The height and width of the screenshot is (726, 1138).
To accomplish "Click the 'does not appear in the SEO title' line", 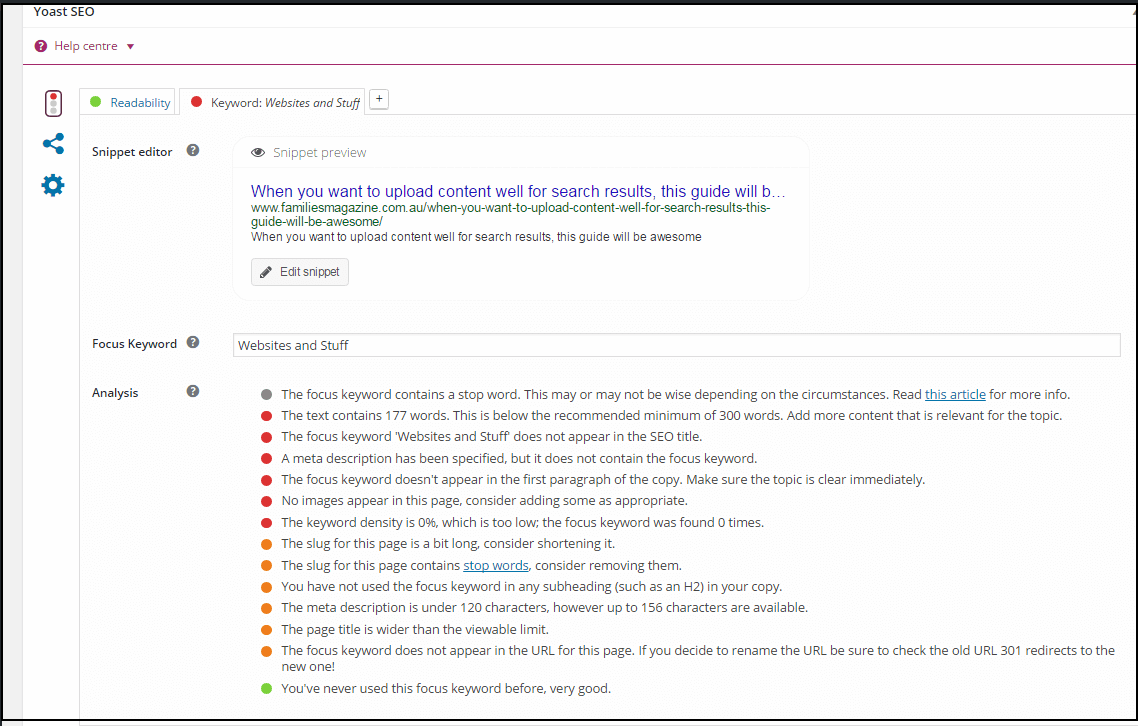I will 491,436.
